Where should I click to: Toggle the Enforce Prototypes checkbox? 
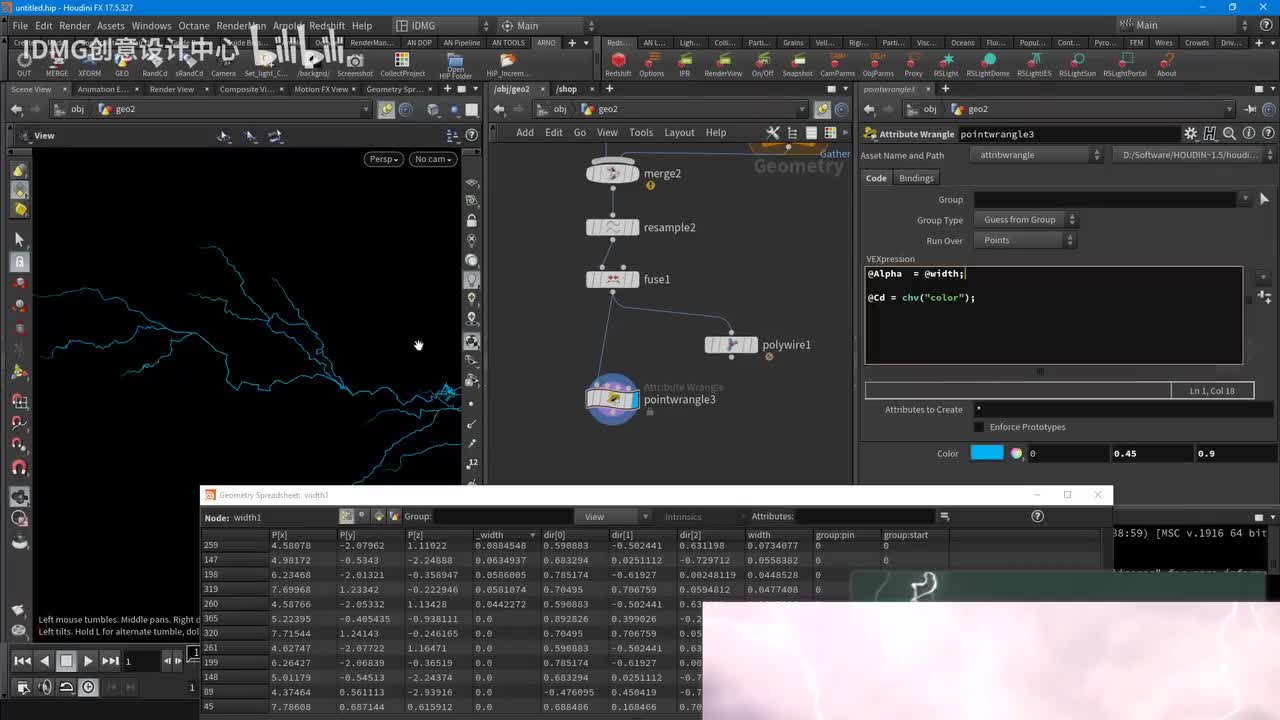click(979, 427)
